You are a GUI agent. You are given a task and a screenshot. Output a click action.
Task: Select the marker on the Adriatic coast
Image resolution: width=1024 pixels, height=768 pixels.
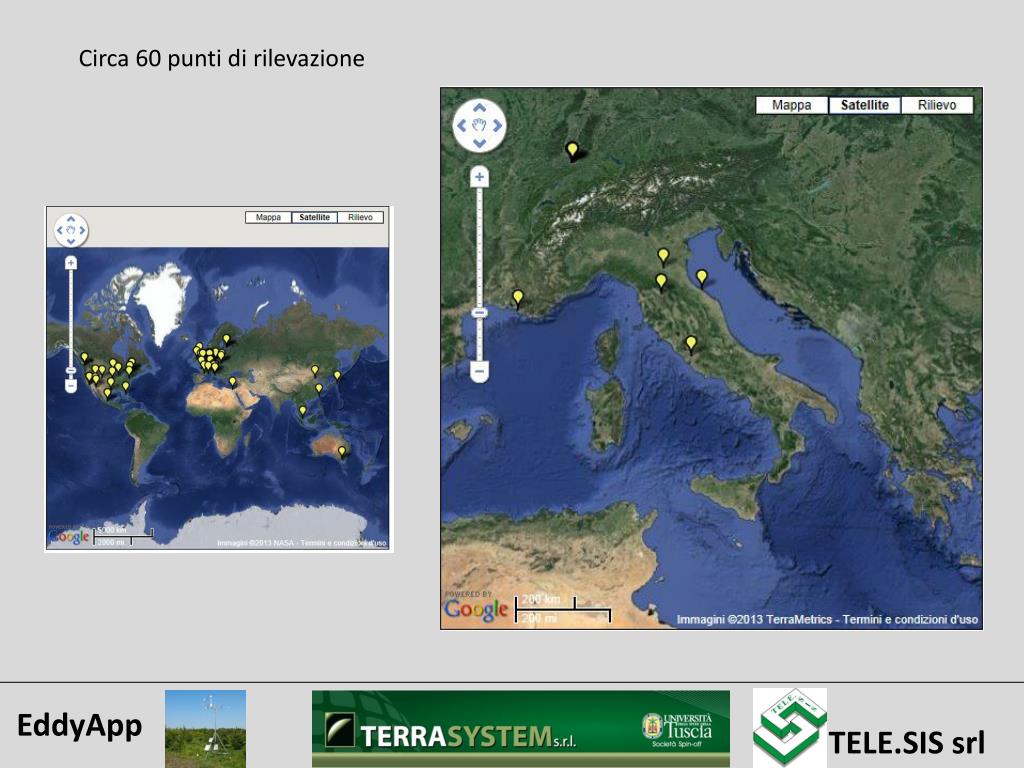pyautogui.click(x=701, y=278)
